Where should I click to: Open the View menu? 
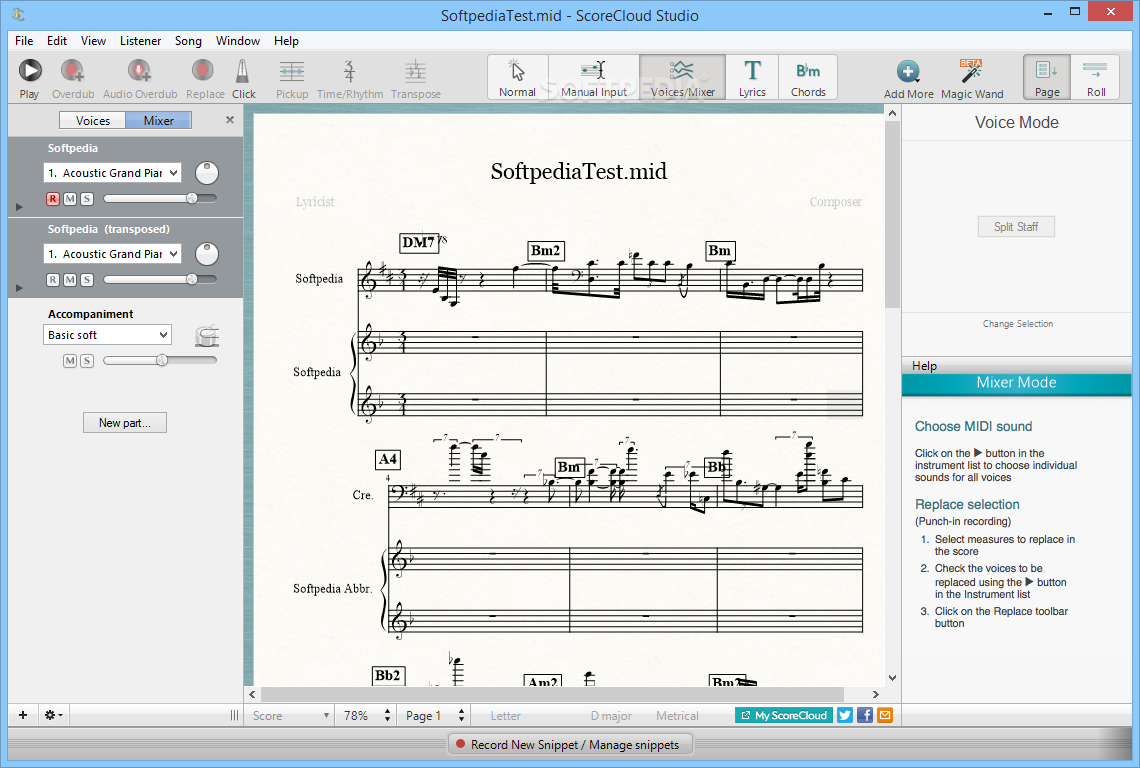pyautogui.click(x=93, y=41)
